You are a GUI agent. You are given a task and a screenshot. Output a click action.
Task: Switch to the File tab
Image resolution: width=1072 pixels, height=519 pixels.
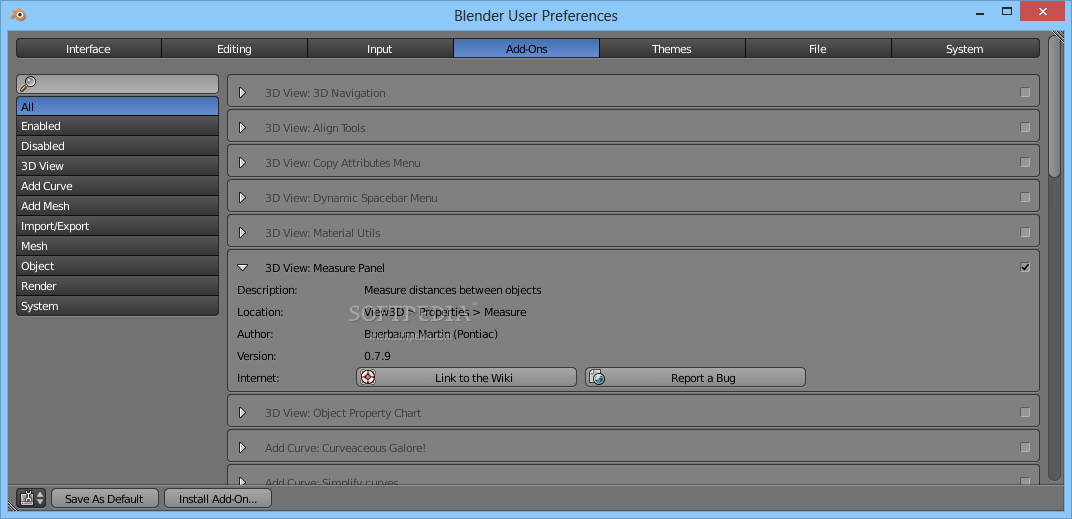(818, 49)
